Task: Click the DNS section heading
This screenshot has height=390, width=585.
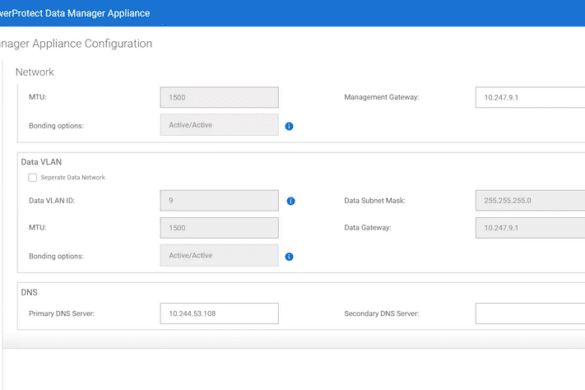Action: [29, 292]
